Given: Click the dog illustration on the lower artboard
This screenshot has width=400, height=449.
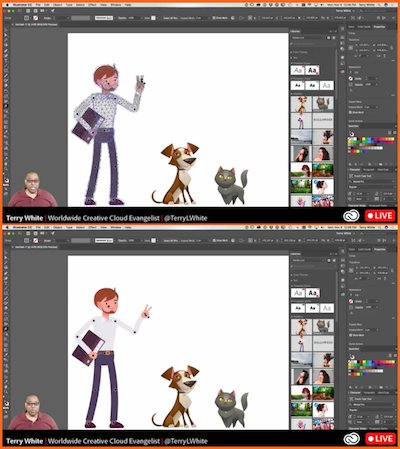Looking at the screenshot, I should pyautogui.click(x=175, y=396).
